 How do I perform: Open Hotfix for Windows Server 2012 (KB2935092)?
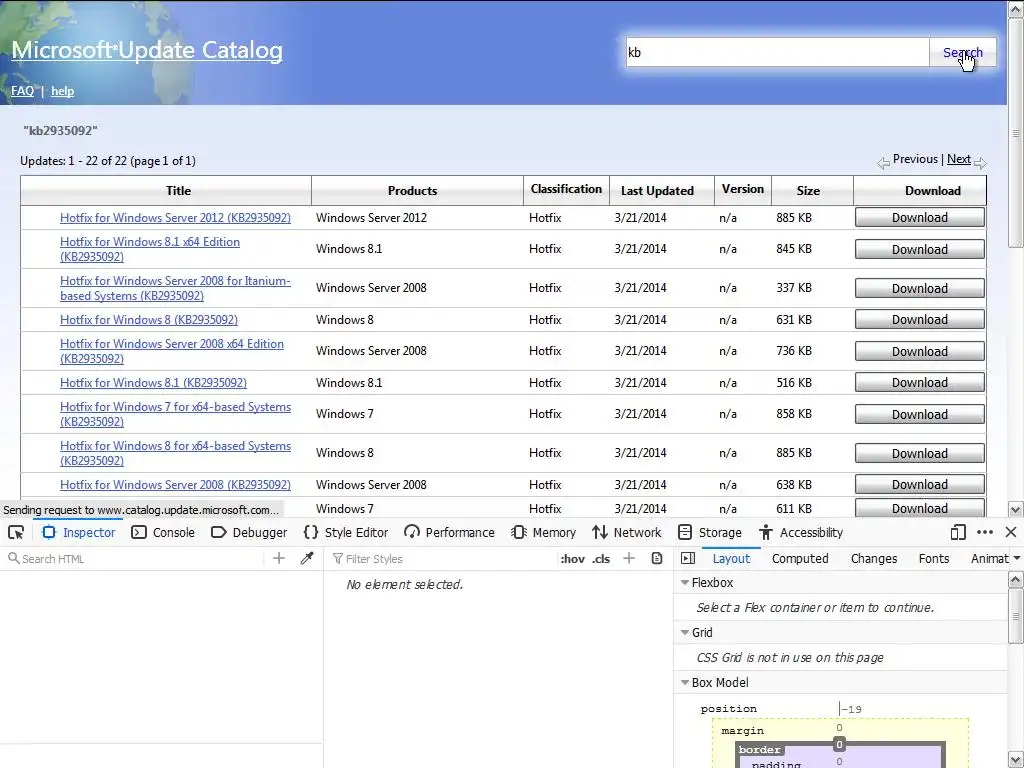click(x=175, y=217)
